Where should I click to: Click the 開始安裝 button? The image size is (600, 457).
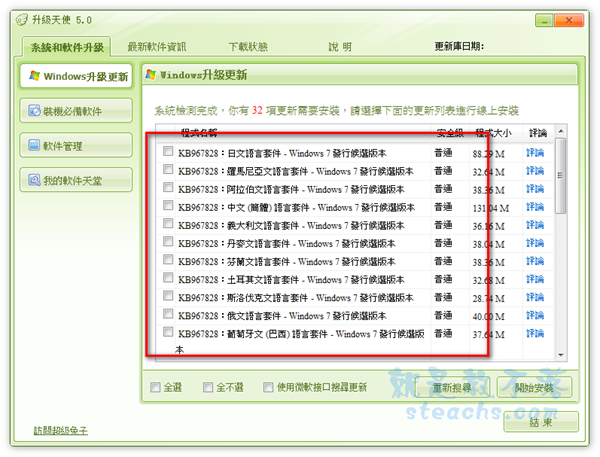[535, 388]
